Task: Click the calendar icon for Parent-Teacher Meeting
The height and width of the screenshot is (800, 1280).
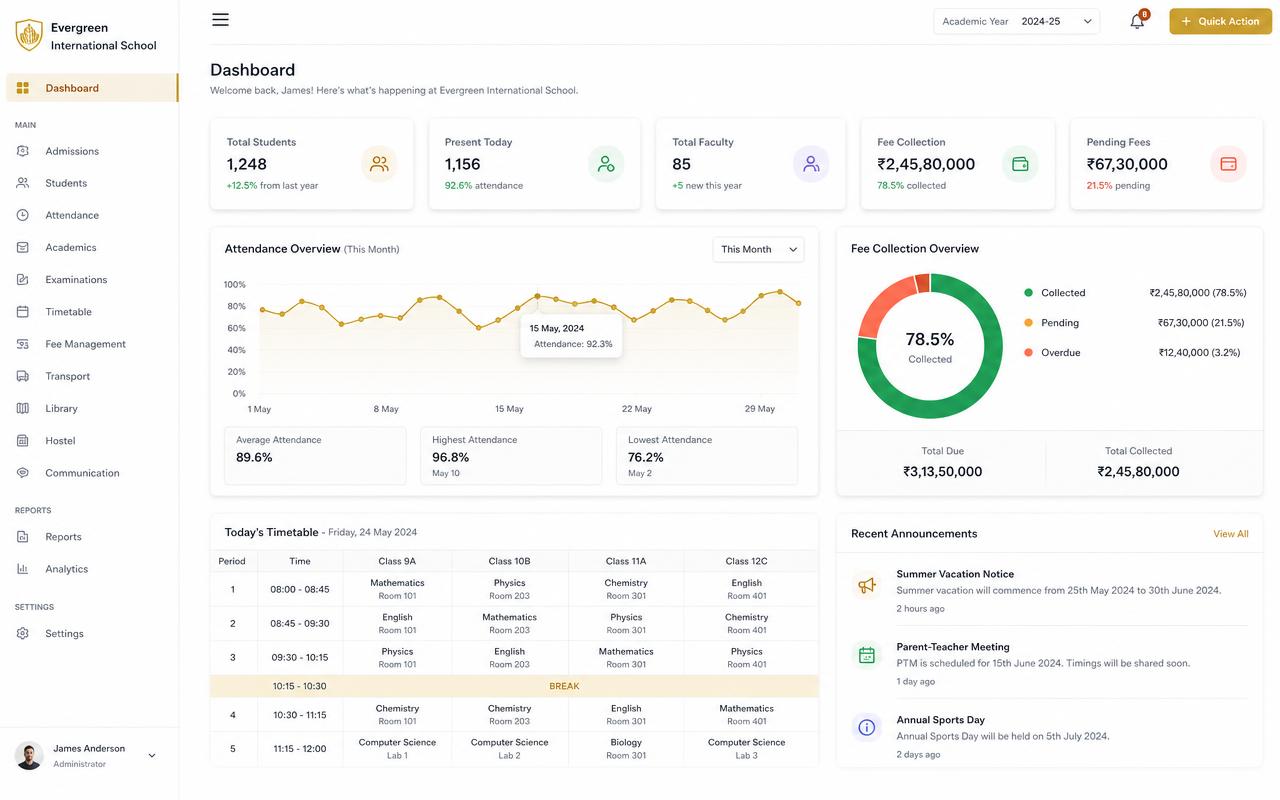Action: pos(867,655)
